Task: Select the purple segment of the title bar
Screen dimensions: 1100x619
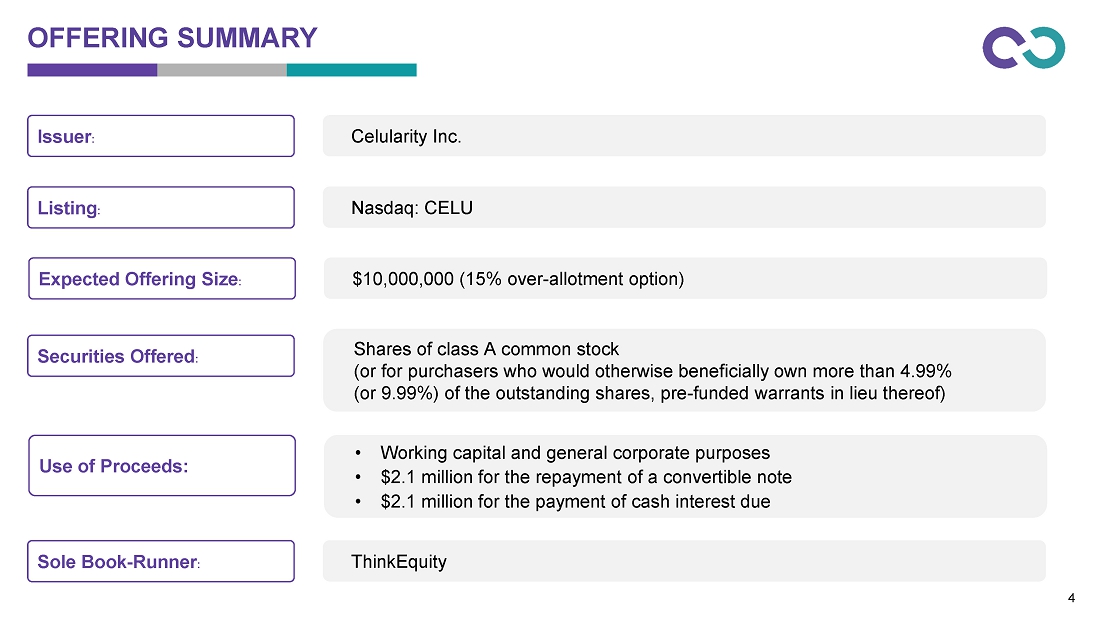Action: [92, 70]
